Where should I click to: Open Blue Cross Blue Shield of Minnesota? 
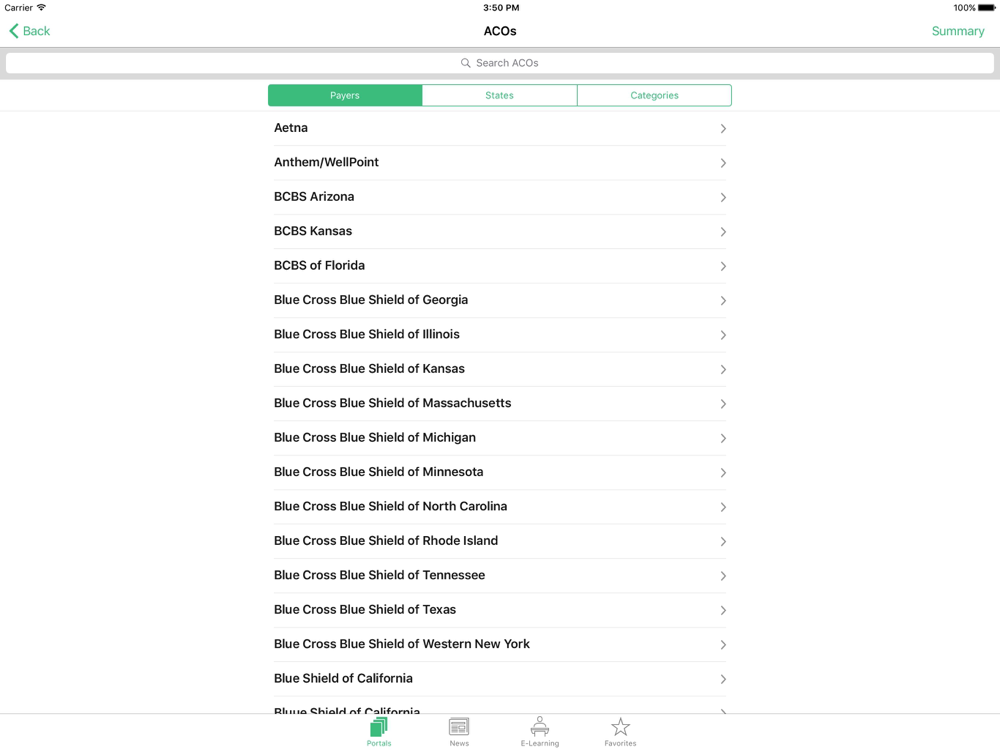coord(500,473)
